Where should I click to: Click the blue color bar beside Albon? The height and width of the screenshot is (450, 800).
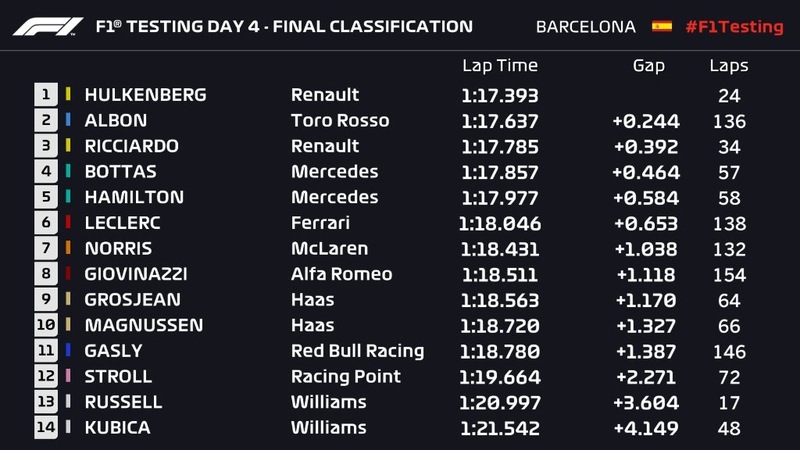click(x=68, y=121)
